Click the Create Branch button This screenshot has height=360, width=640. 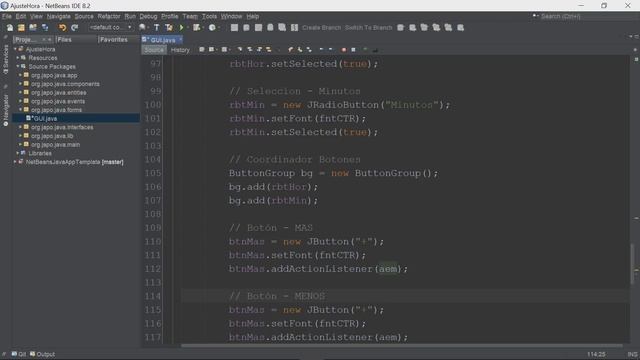tap(321, 28)
